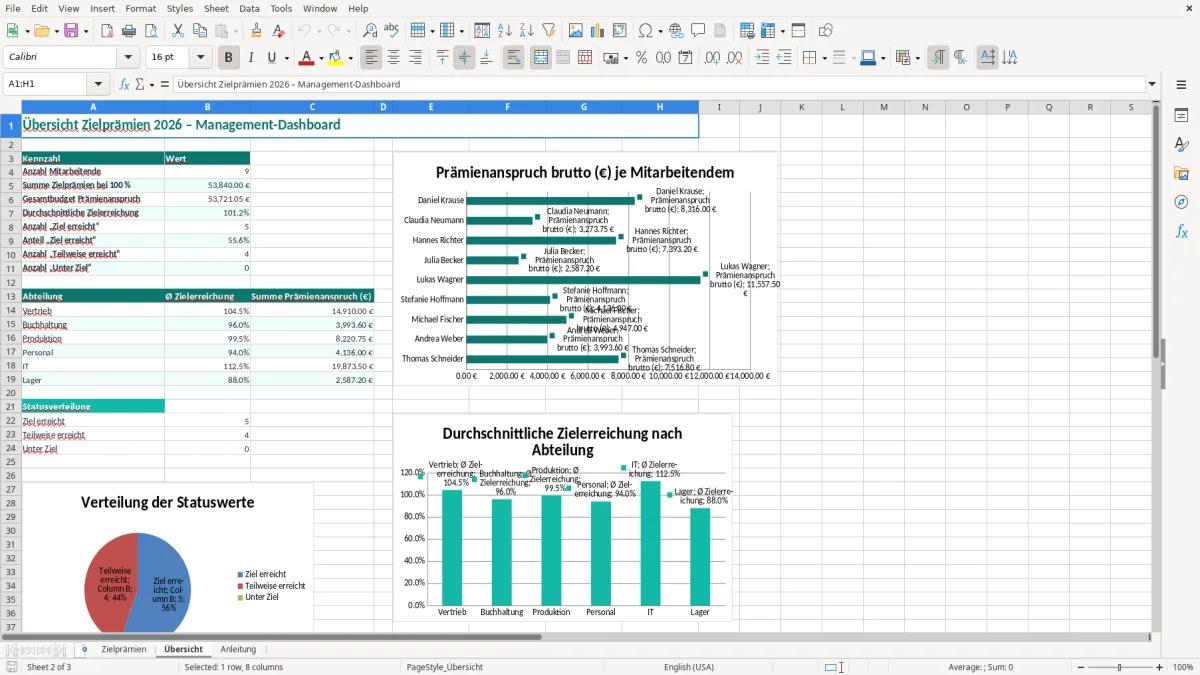Adjust the zoom slider in status bar
The height and width of the screenshot is (675, 1200).
click(x=1120, y=667)
